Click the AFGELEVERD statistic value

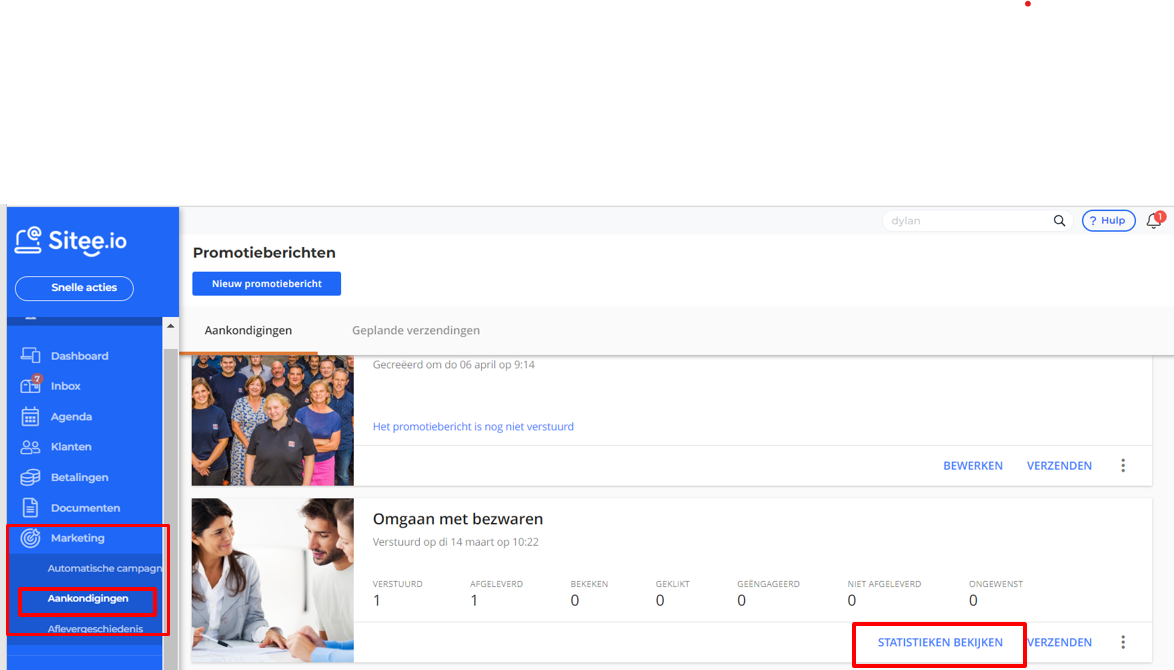(474, 600)
